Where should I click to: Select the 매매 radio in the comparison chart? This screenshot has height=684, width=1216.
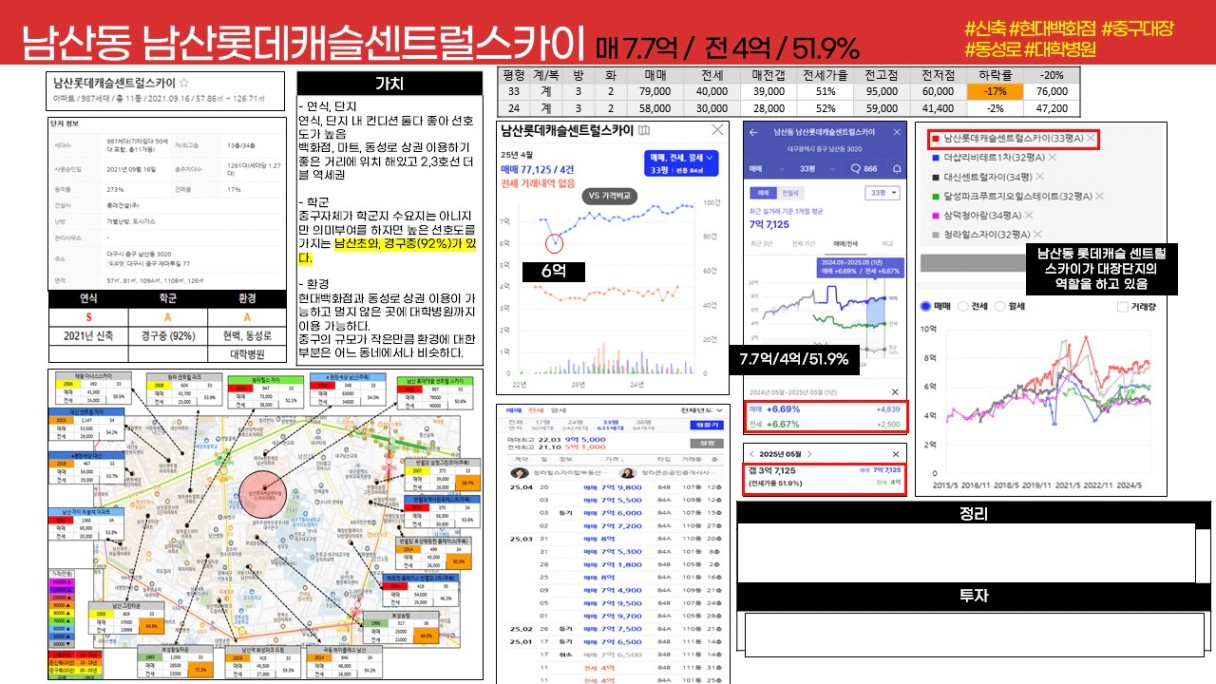coord(926,306)
